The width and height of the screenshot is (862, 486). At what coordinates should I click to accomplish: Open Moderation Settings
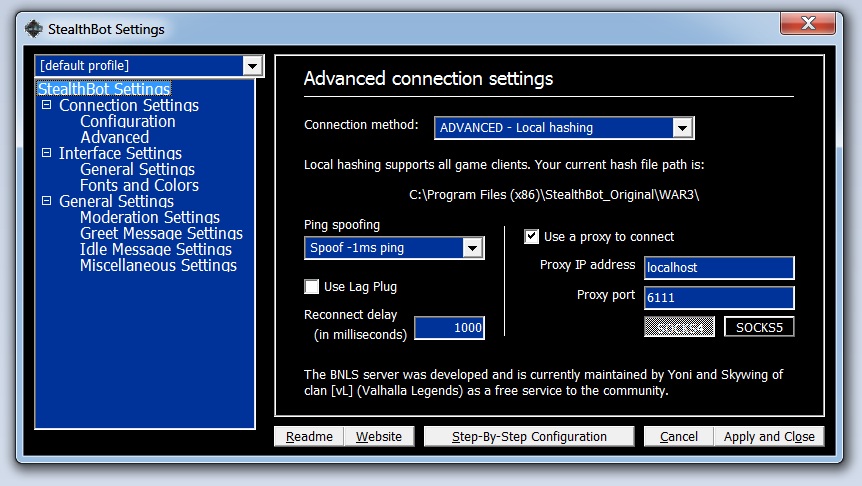pos(150,217)
